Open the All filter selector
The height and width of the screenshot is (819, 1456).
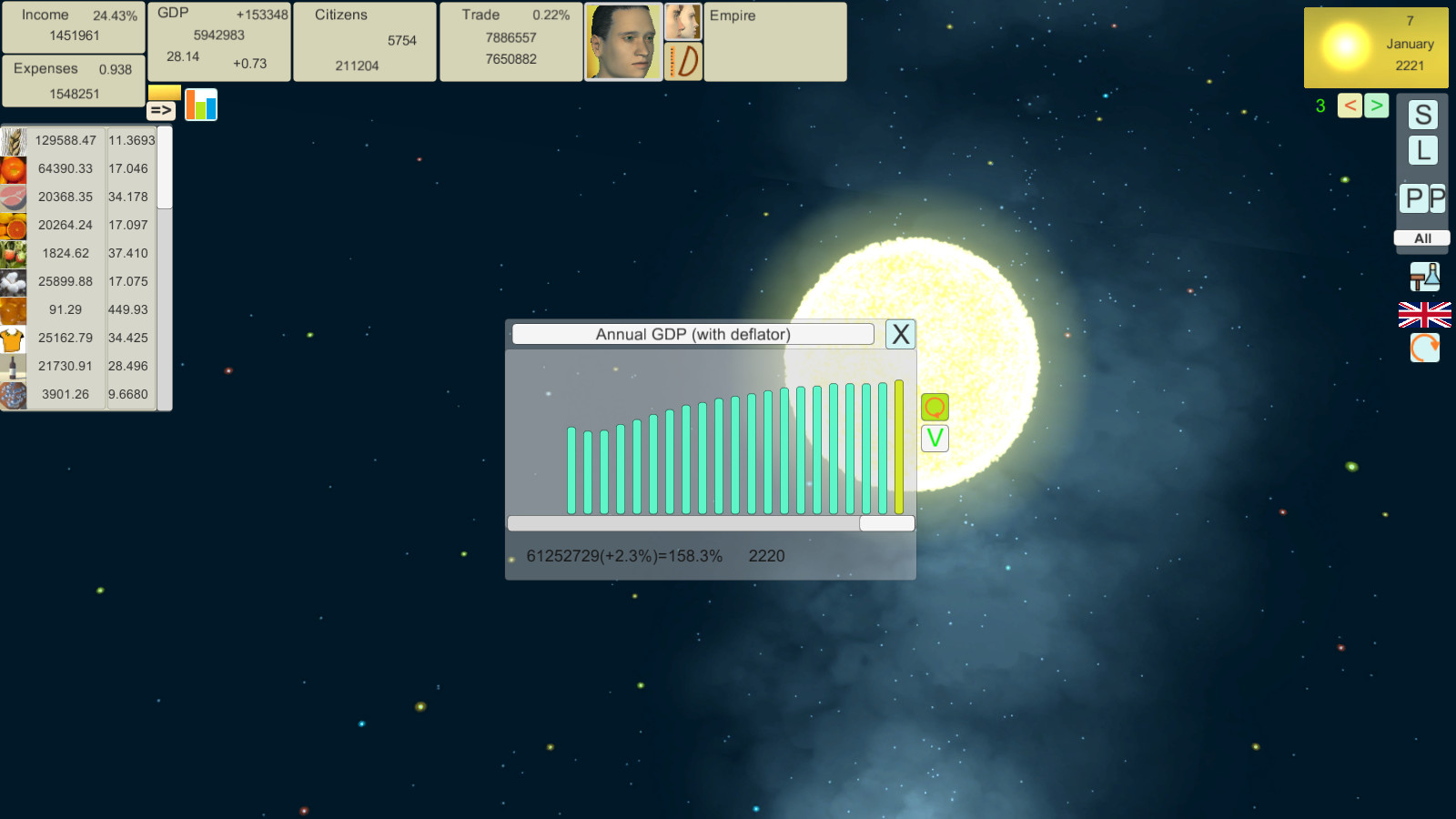click(1422, 238)
